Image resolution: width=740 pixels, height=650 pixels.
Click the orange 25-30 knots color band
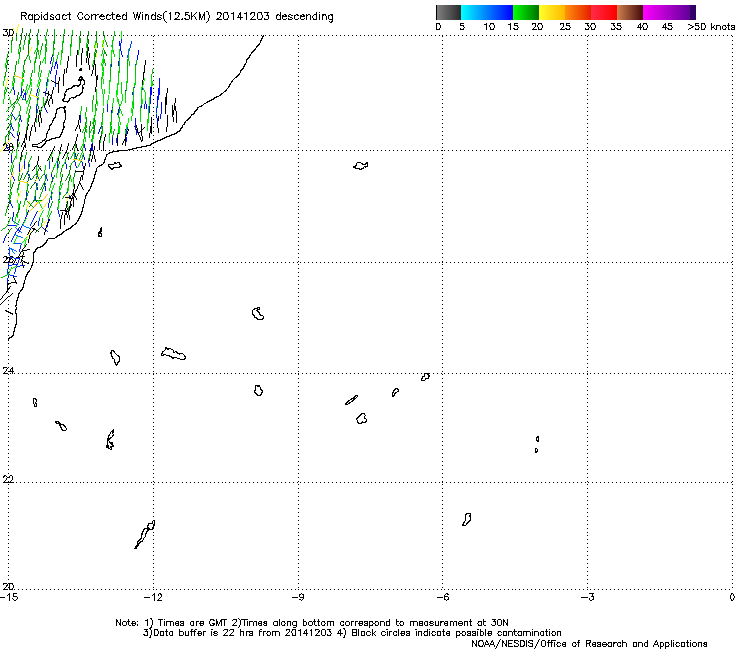(578, 12)
